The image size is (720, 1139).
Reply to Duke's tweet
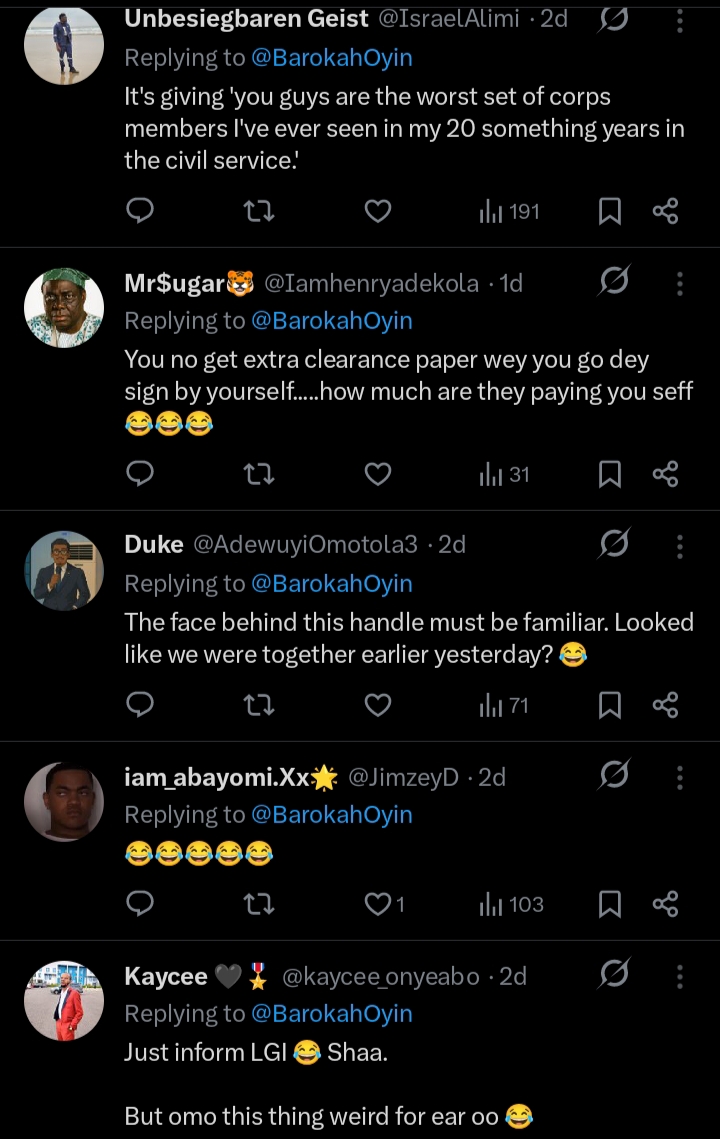(x=141, y=706)
